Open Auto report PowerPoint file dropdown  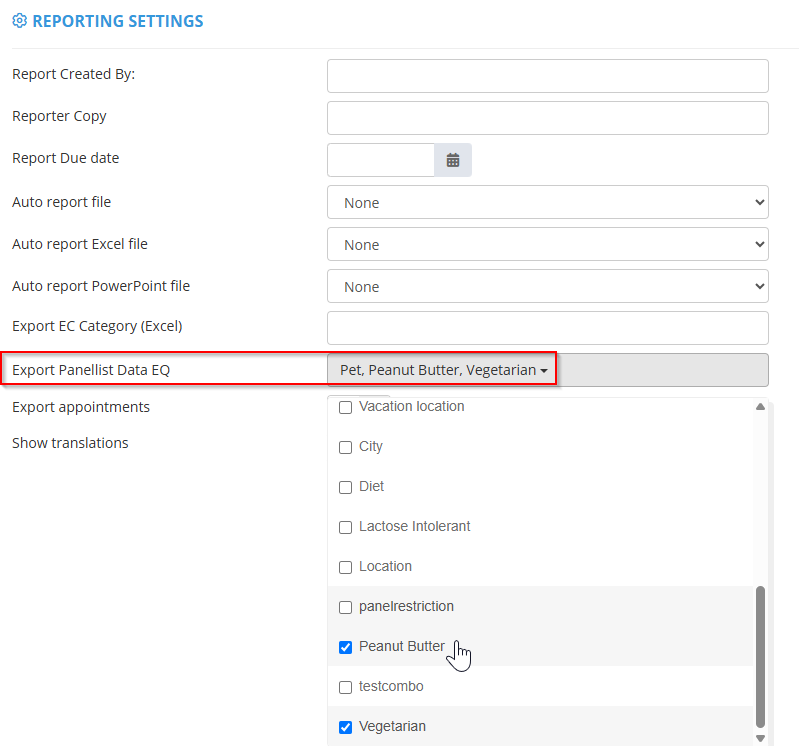pos(547,286)
